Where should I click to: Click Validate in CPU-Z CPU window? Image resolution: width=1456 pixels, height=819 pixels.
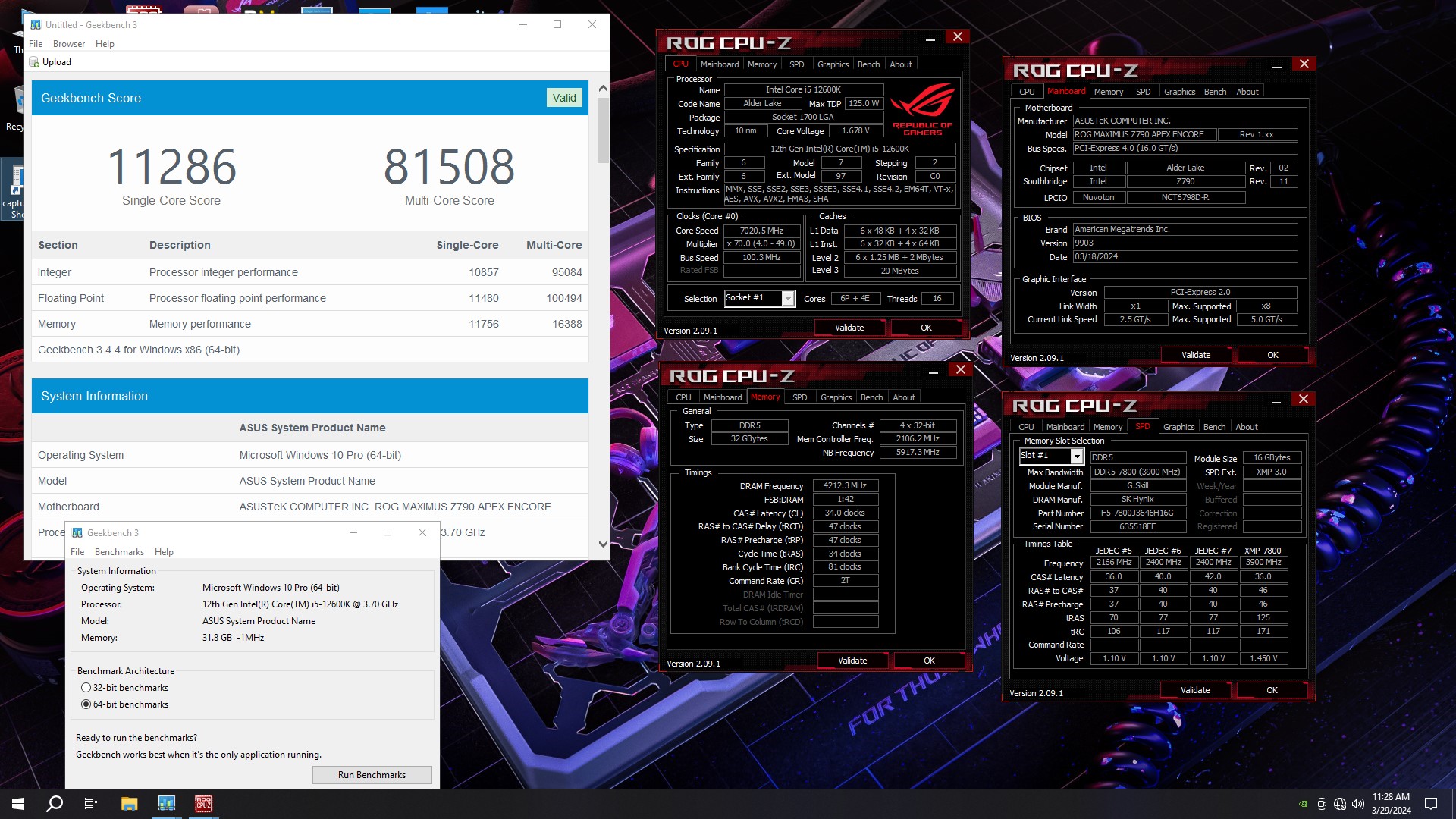(849, 328)
